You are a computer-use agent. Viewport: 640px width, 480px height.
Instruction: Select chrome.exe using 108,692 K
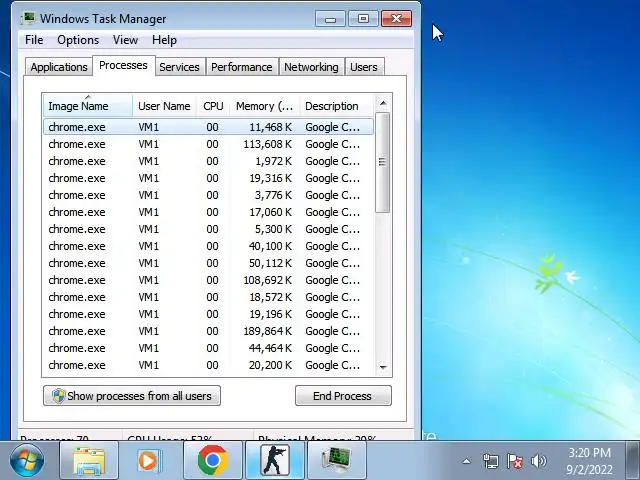[x=208, y=280]
